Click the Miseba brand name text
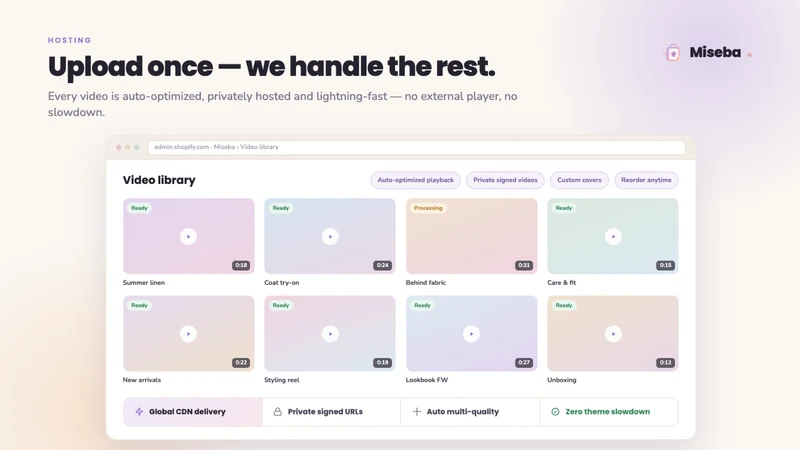The width and height of the screenshot is (800, 450). tap(715, 53)
